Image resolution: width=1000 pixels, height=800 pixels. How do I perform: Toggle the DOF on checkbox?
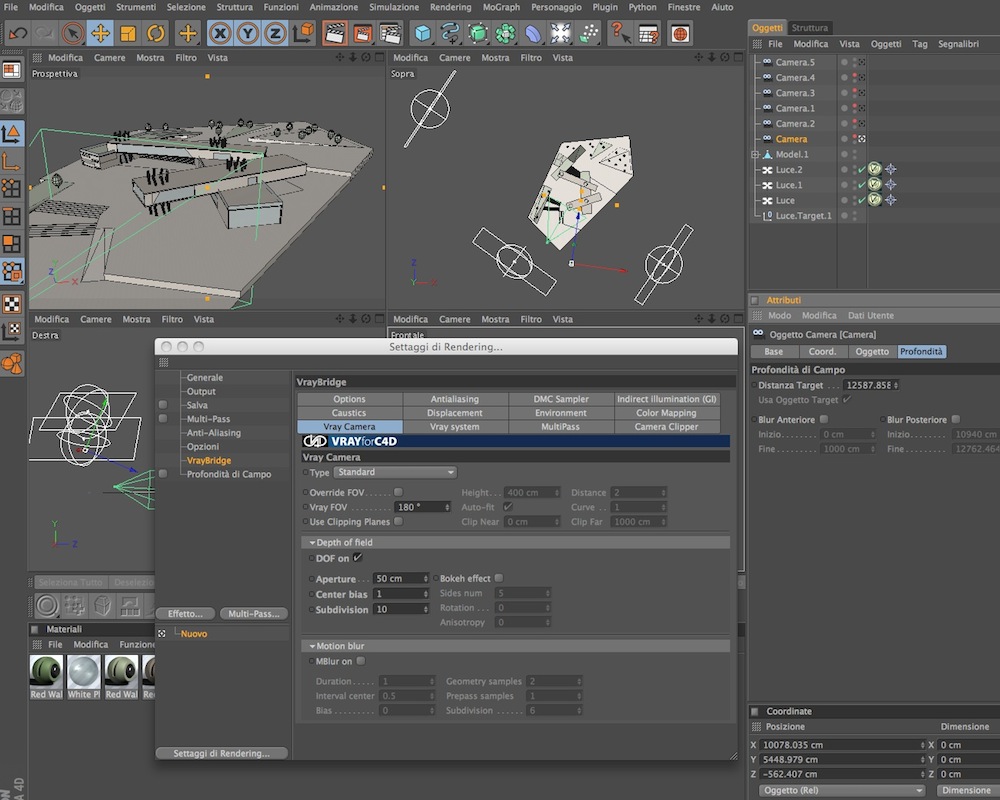[x=358, y=558]
